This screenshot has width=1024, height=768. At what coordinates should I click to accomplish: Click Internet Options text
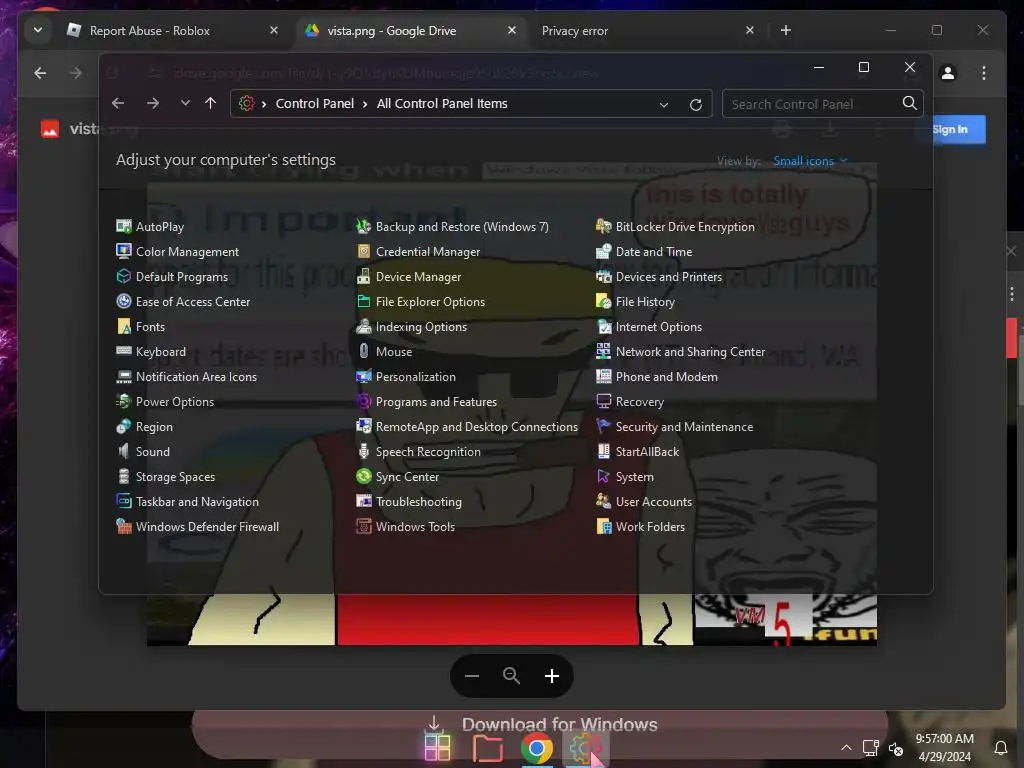tap(659, 327)
